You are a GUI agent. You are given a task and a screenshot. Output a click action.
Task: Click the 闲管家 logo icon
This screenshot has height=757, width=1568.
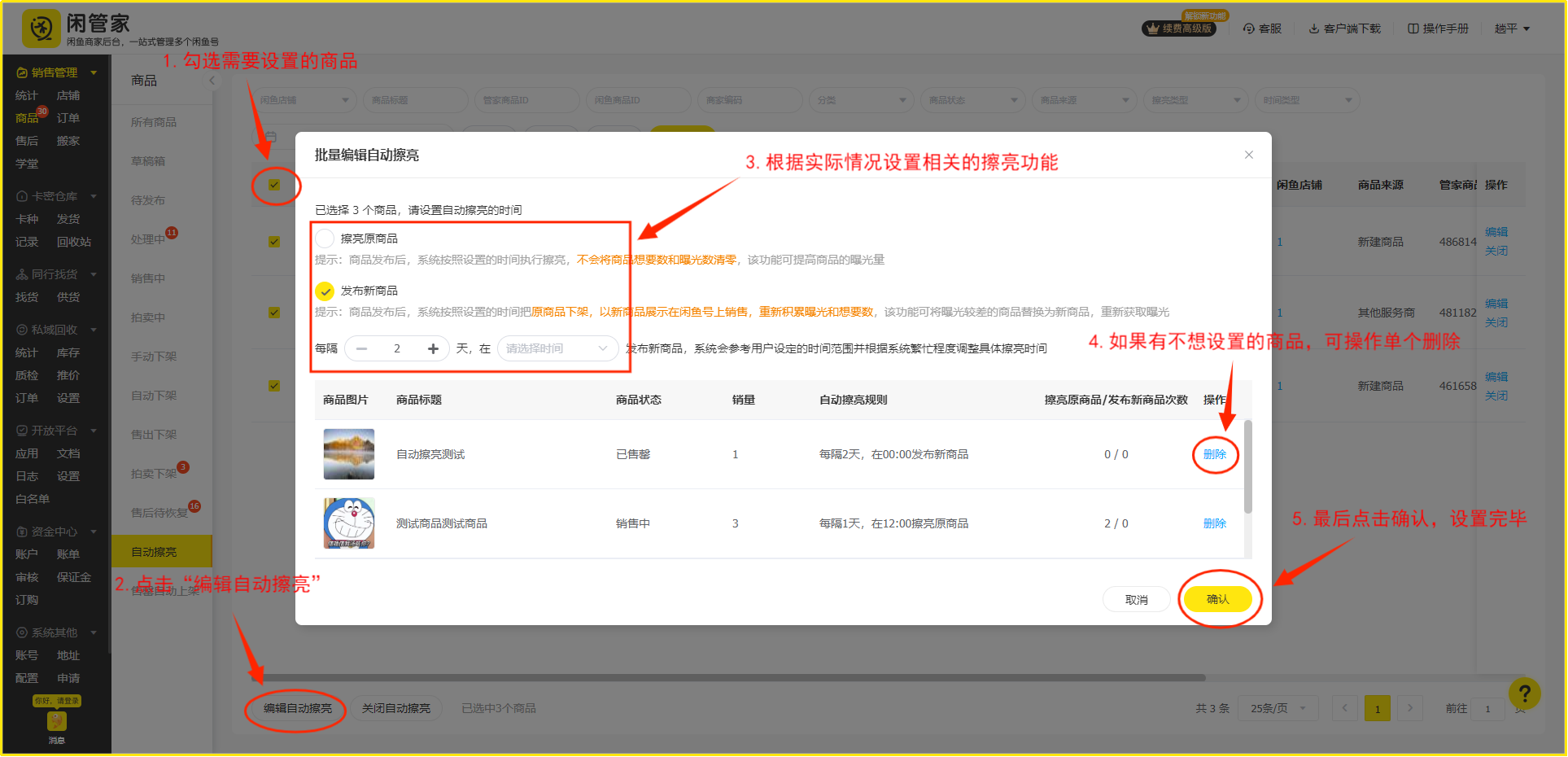click(x=41, y=29)
